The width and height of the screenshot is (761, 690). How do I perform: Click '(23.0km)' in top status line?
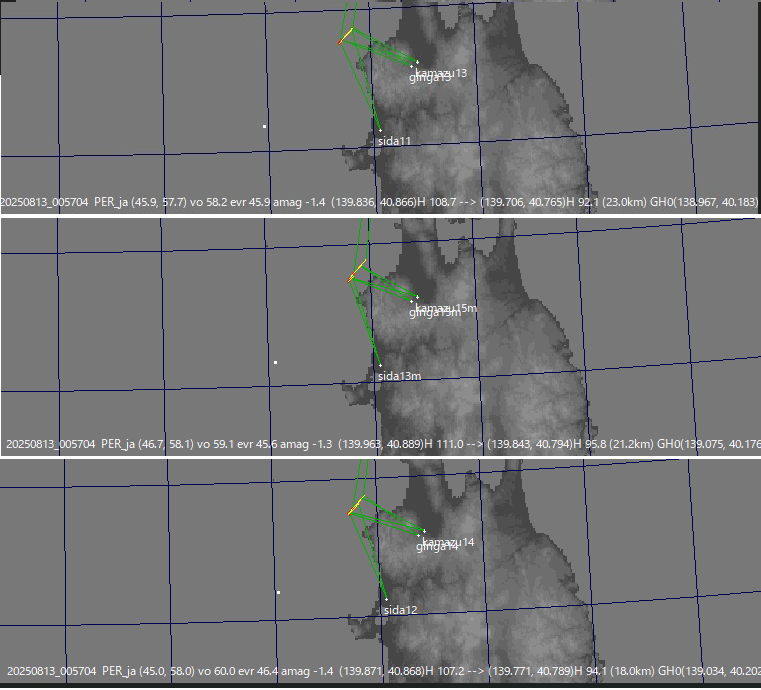coord(624,202)
